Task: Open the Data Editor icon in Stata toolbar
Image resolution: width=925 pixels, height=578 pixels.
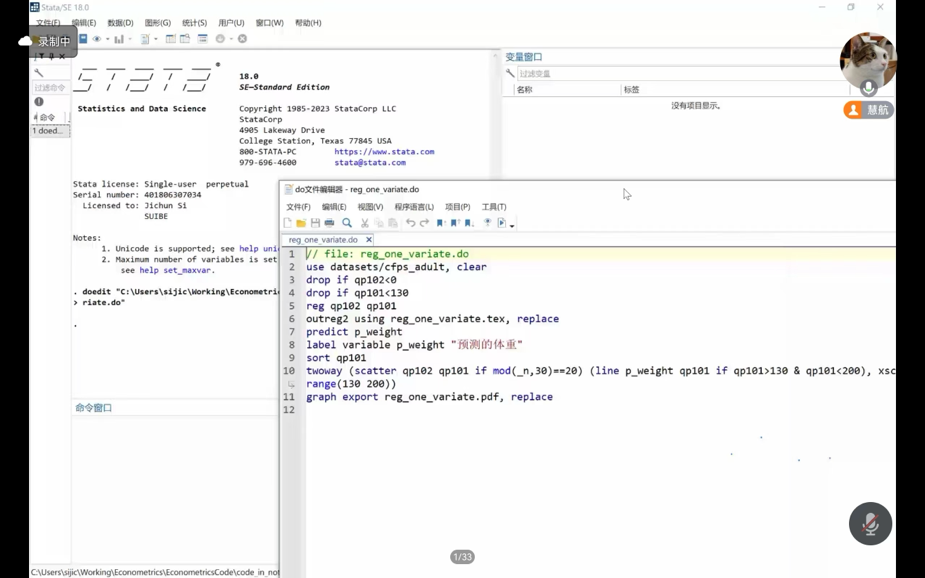Action: click(x=170, y=39)
